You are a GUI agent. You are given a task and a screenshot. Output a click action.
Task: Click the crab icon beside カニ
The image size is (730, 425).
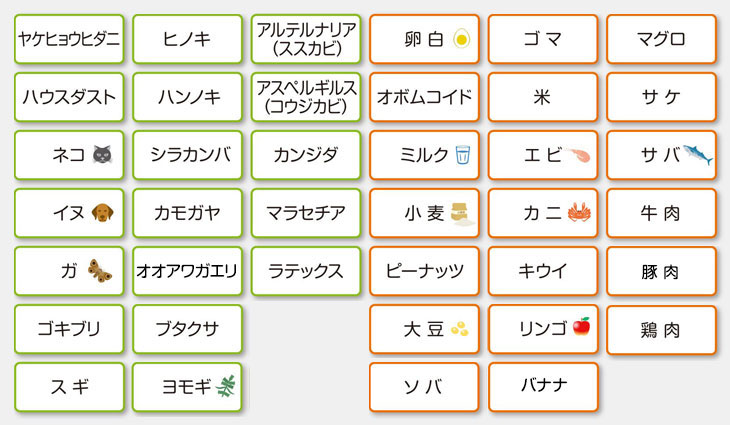tap(579, 212)
